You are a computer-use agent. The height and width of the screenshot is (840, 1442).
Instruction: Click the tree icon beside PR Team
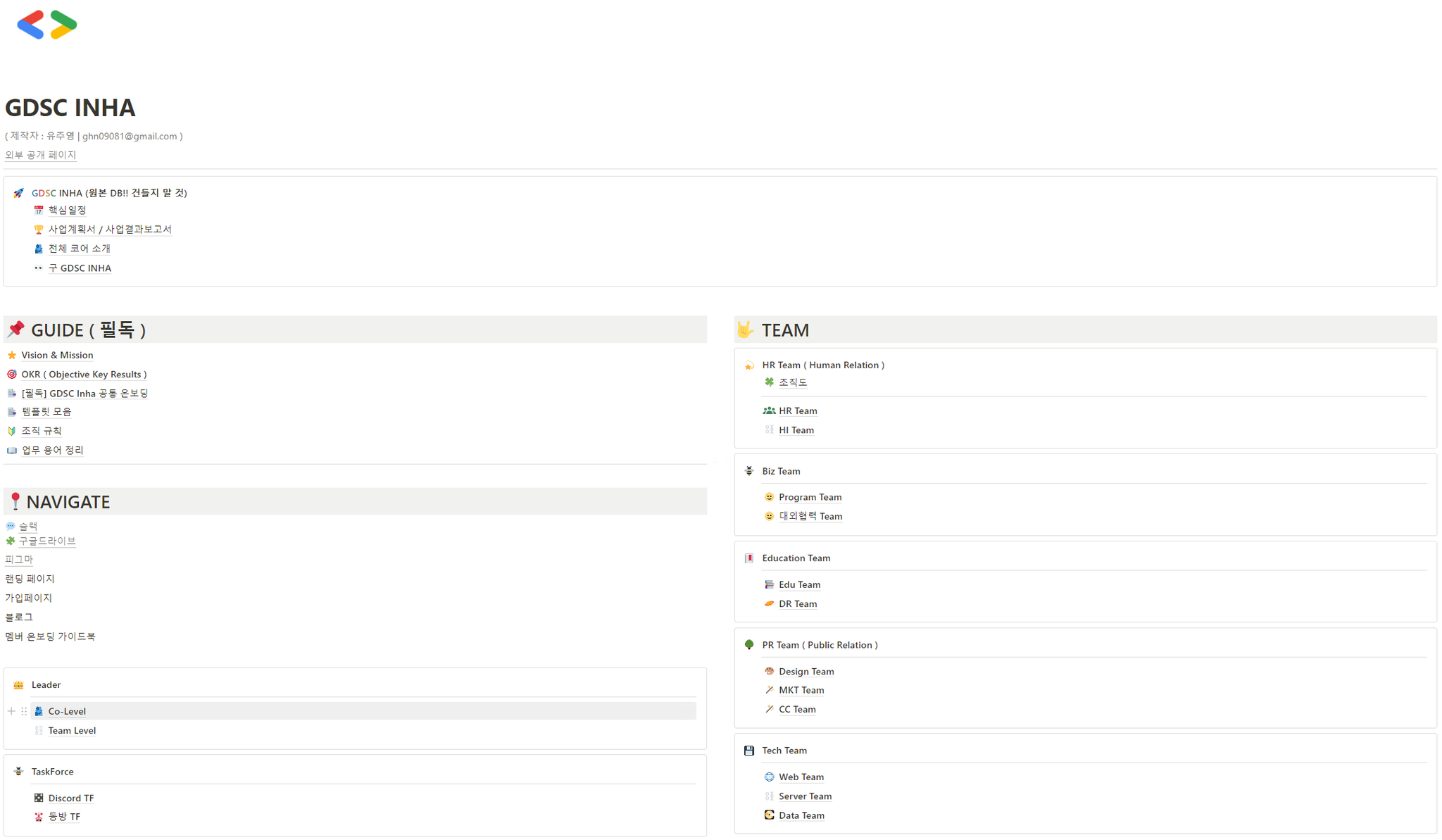pos(749,645)
